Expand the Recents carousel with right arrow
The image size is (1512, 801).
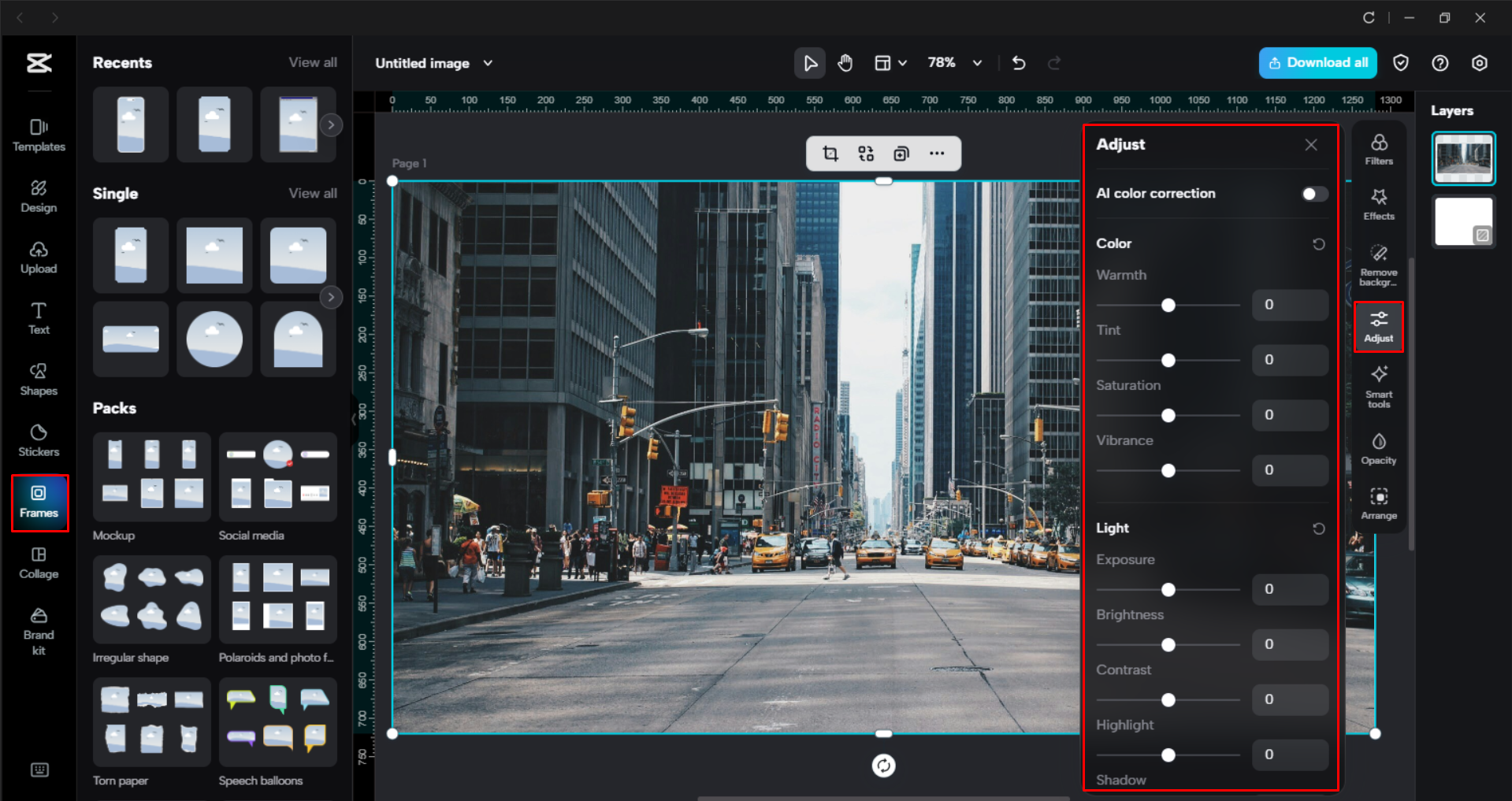click(x=331, y=124)
